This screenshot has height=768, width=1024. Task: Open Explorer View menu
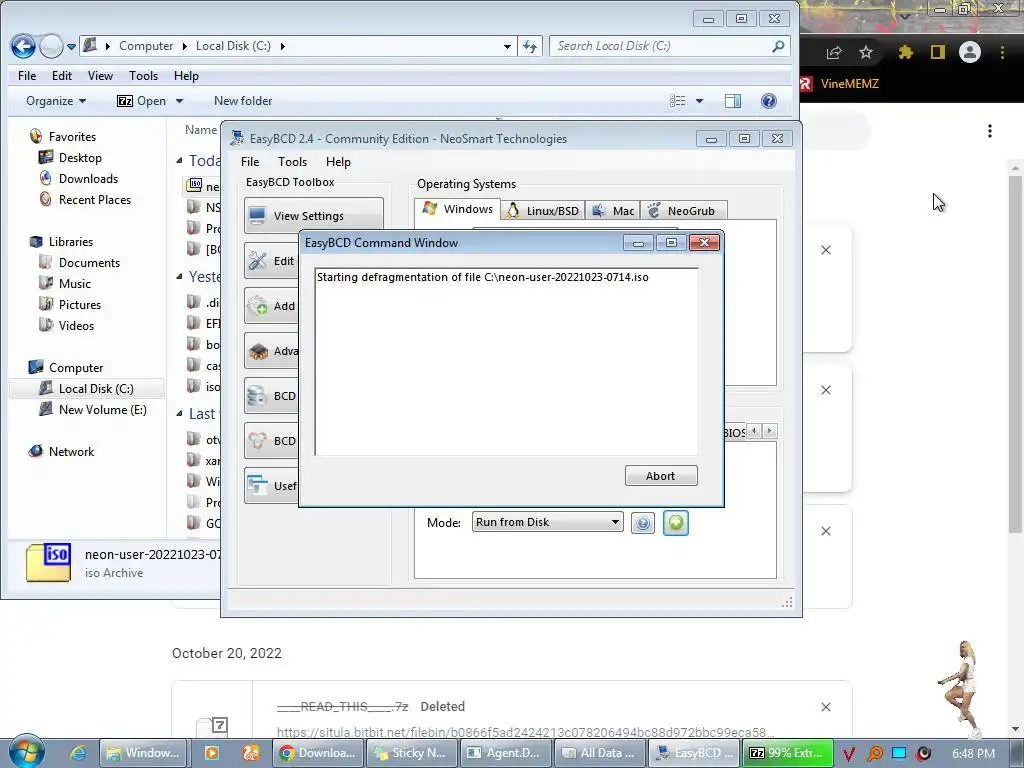(x=100, y=76)
